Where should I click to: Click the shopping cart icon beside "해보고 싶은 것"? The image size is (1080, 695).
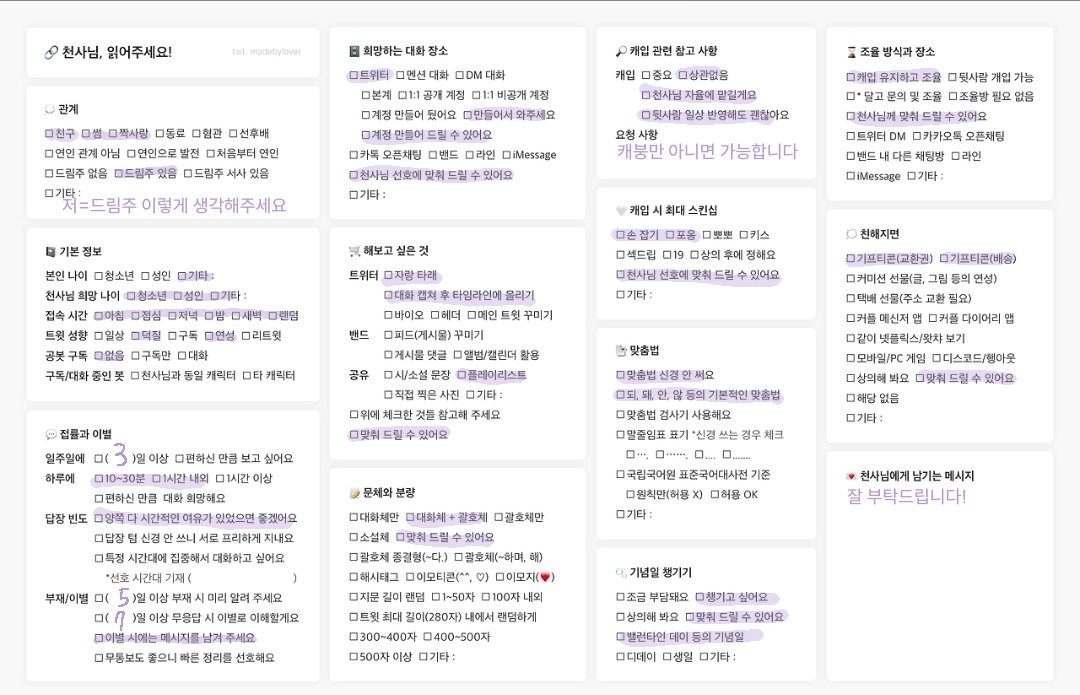(x=355, y=251)
